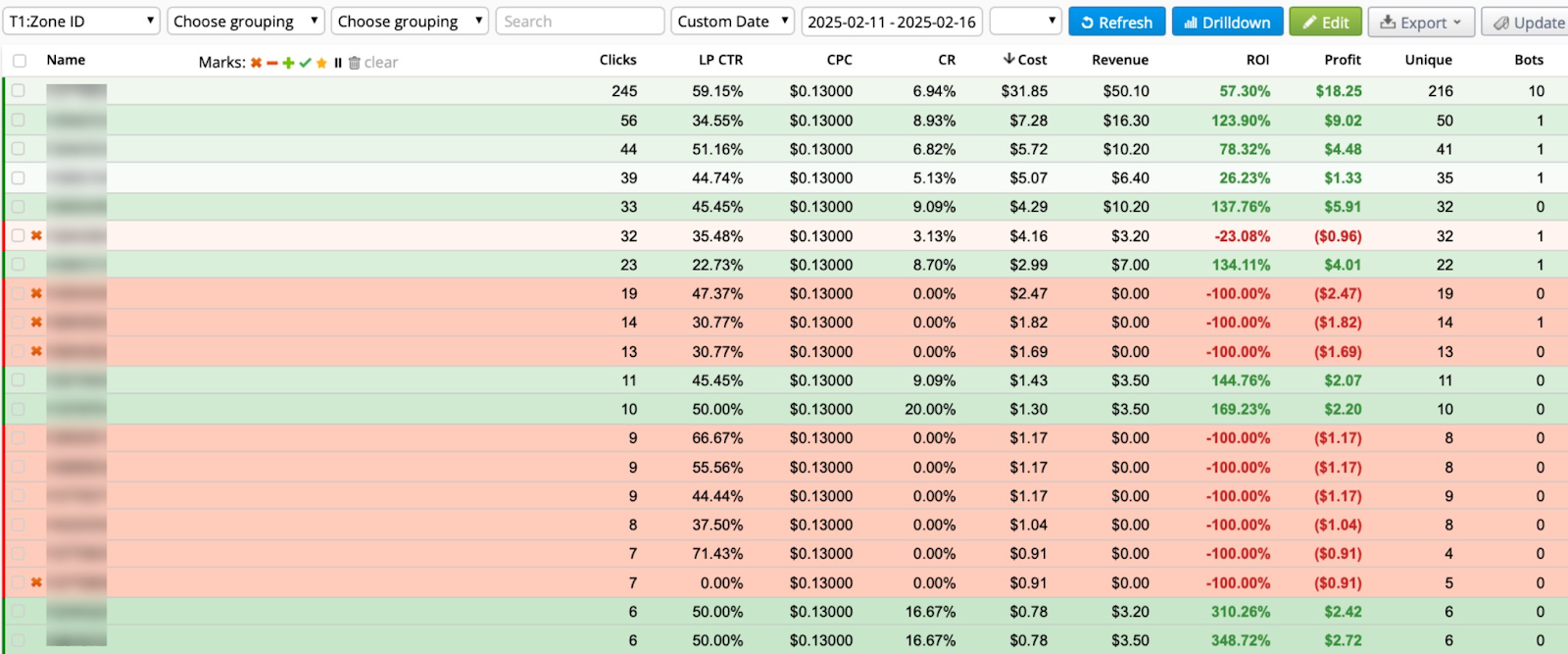Sort table by ROI column header
This screenshot has width=1568, height=654.
(x=1257, y=60)
